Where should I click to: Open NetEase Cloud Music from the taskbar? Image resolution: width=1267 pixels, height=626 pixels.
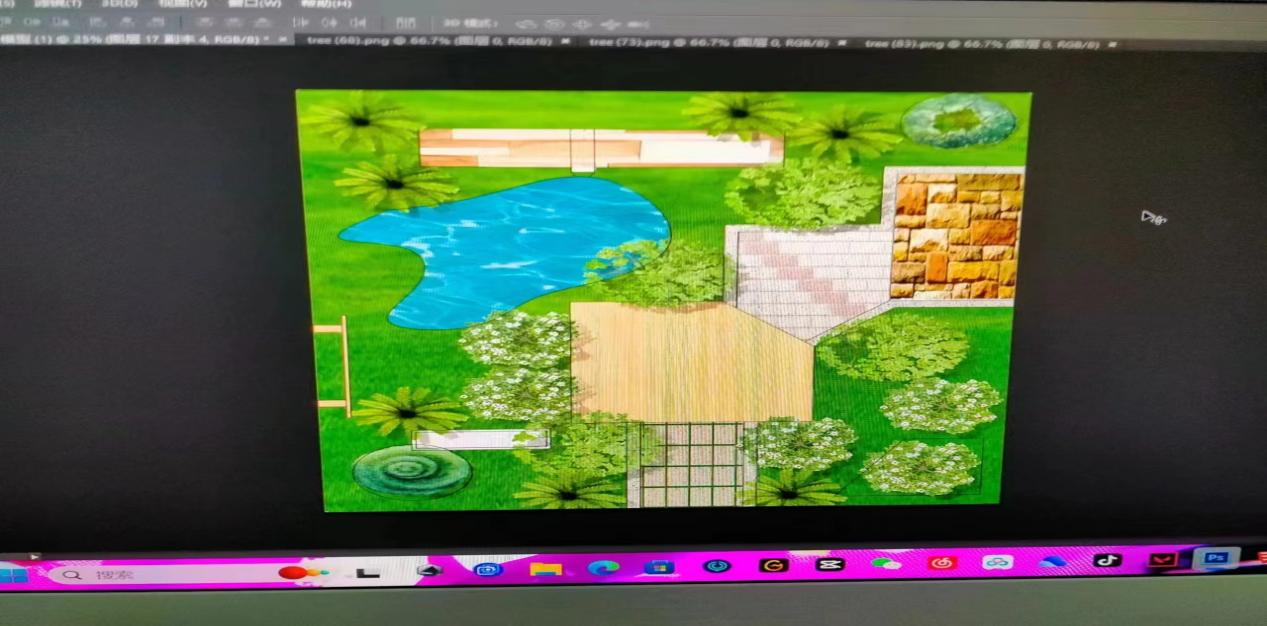pos(941,563)
